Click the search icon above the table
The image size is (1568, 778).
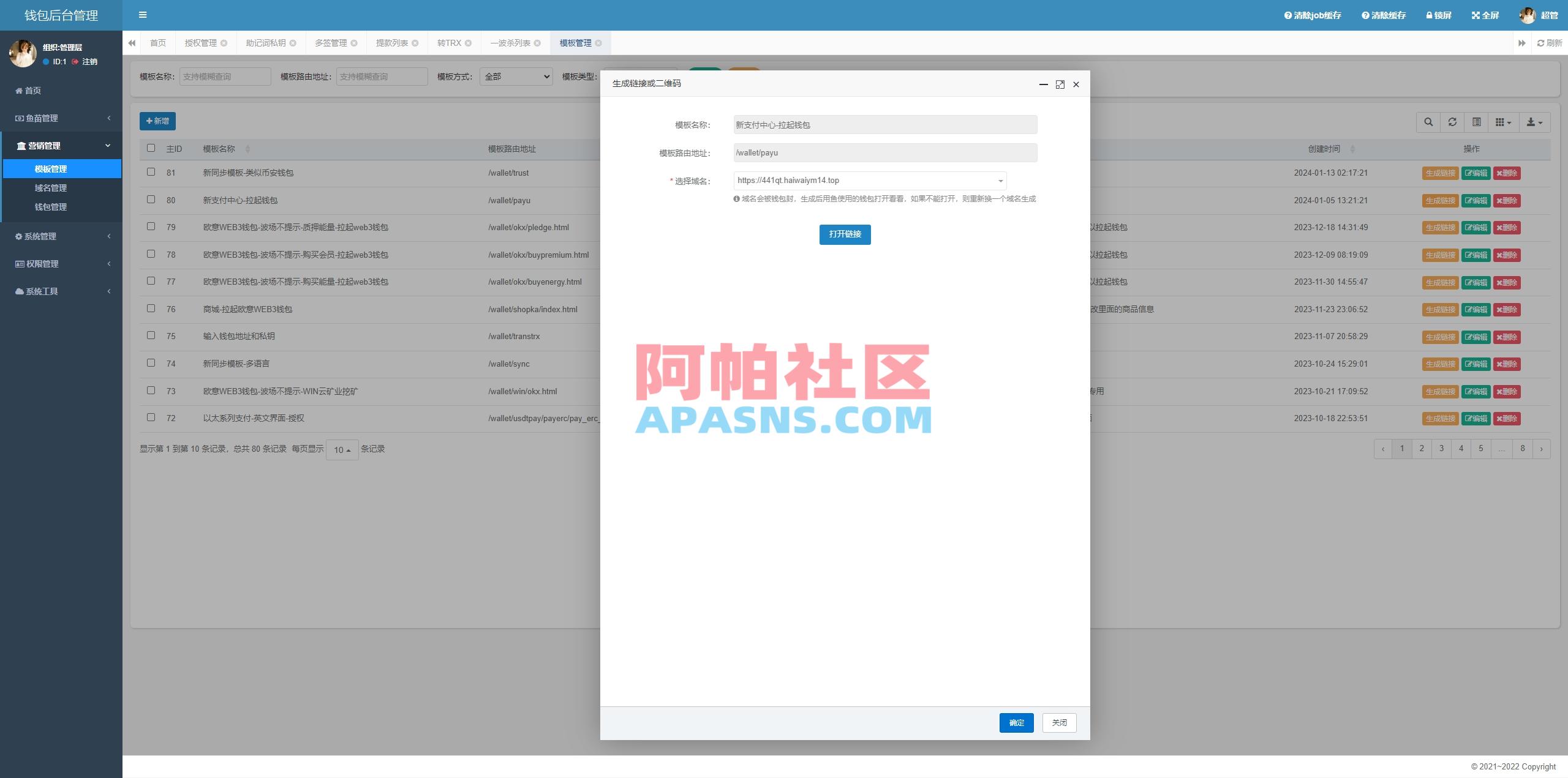(x=1428, y=122)
